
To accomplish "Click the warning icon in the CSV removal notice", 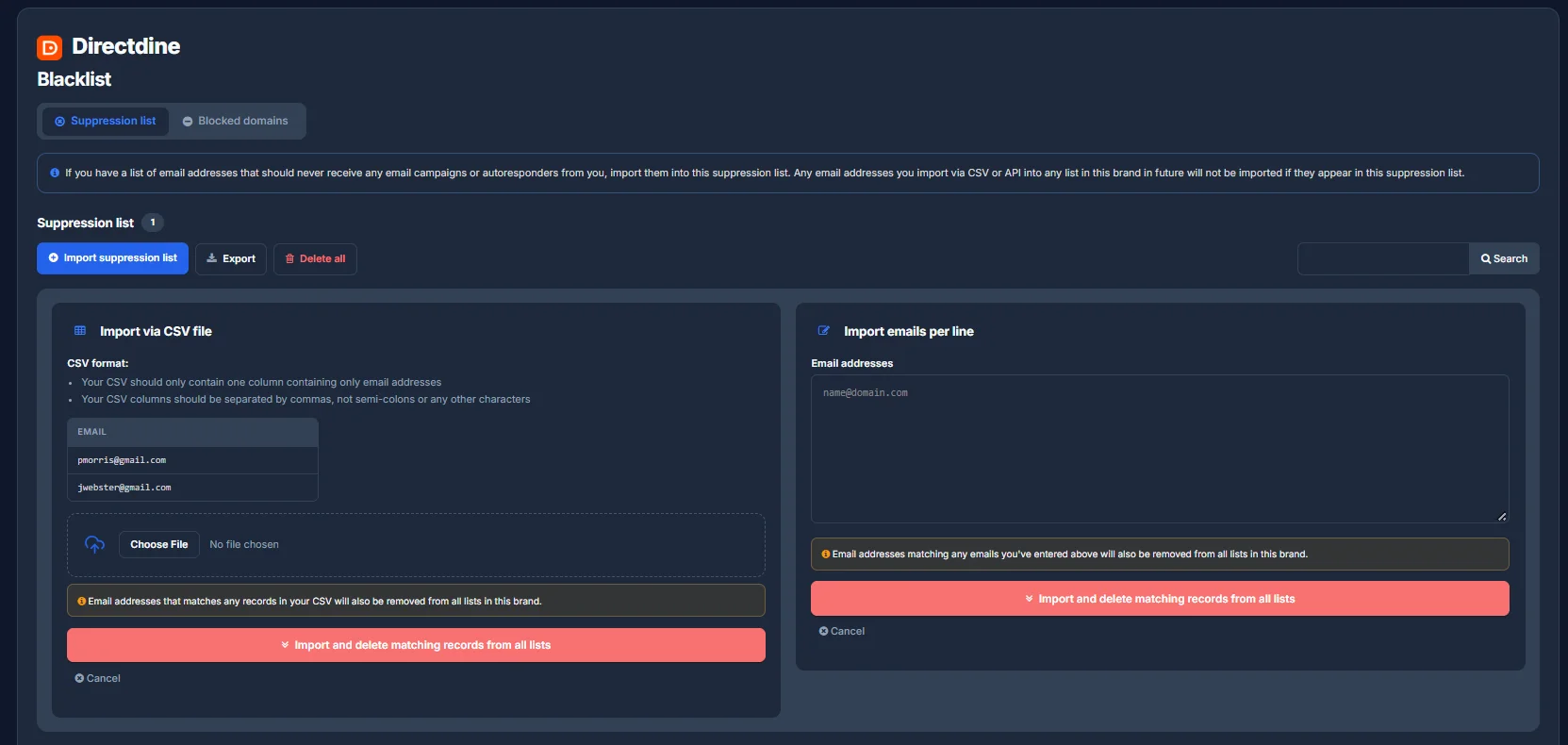I will [82, 601].
